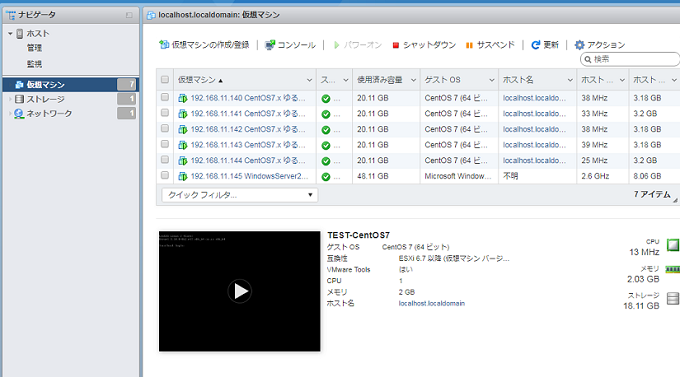Check the box for 192.168.11.140

tap(165, 97)
